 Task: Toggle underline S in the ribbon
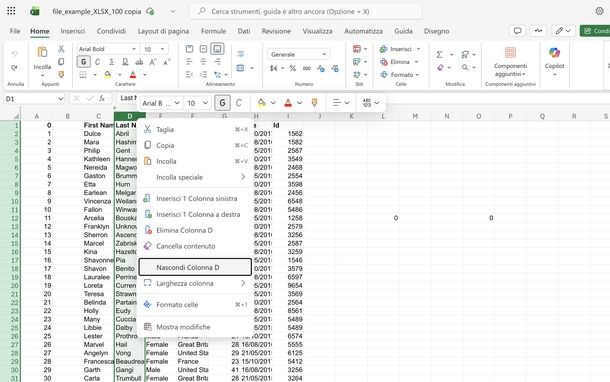[x=111, y=62]
